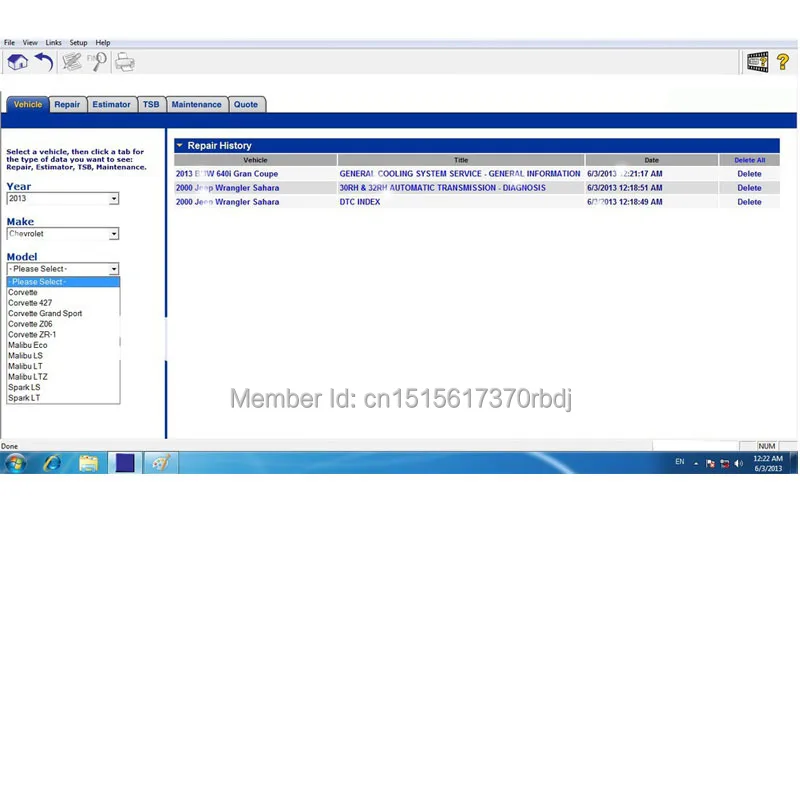Switch to the Estimator tab
Viewport: 800px width, 800px height.
(x=111, y=104)
